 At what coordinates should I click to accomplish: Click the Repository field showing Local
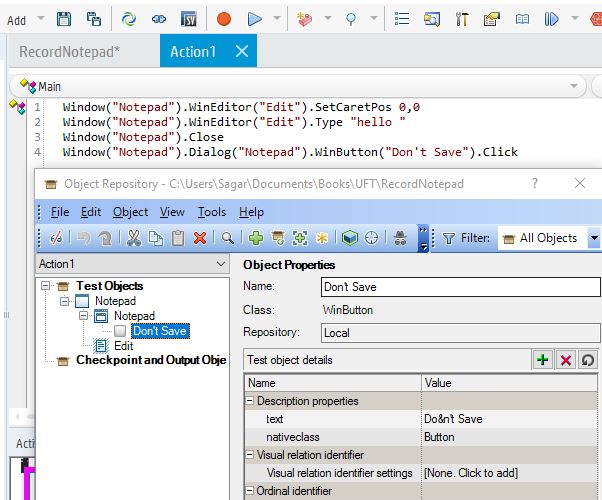pos(460,333)
